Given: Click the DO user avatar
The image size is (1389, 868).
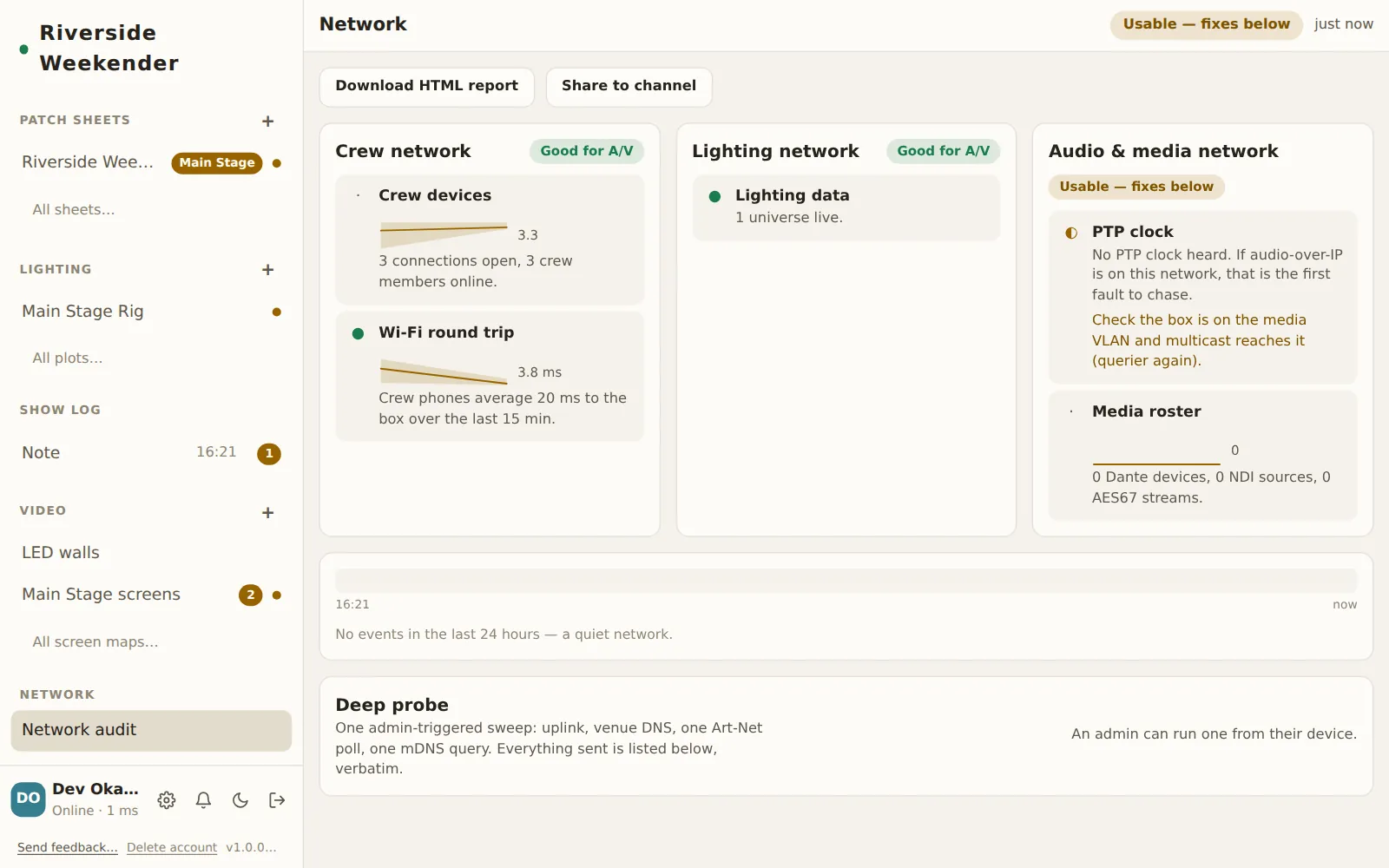Looking at the screenshot, I should [28, 799].
